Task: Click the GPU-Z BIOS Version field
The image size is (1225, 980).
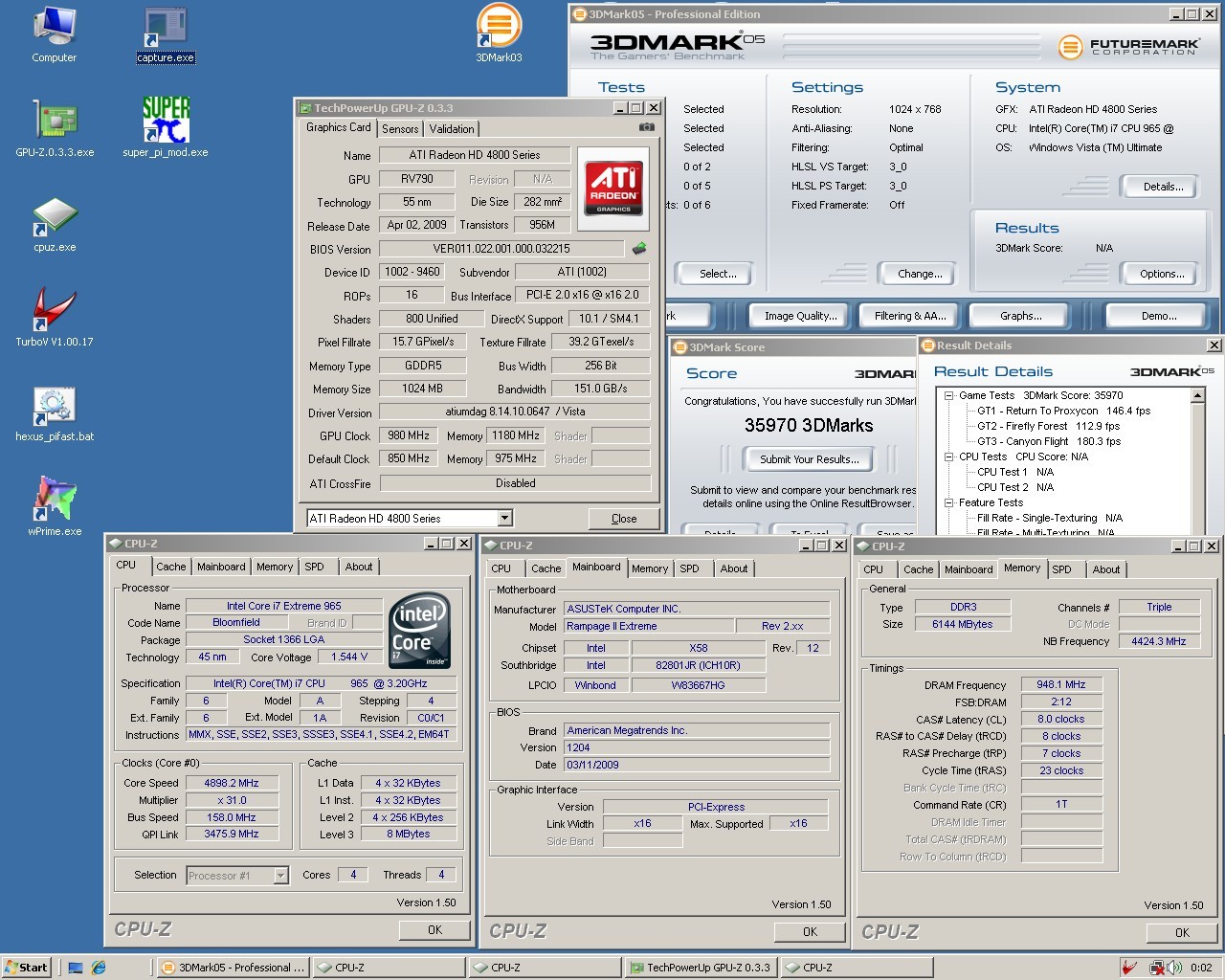Action: point(501,249)
